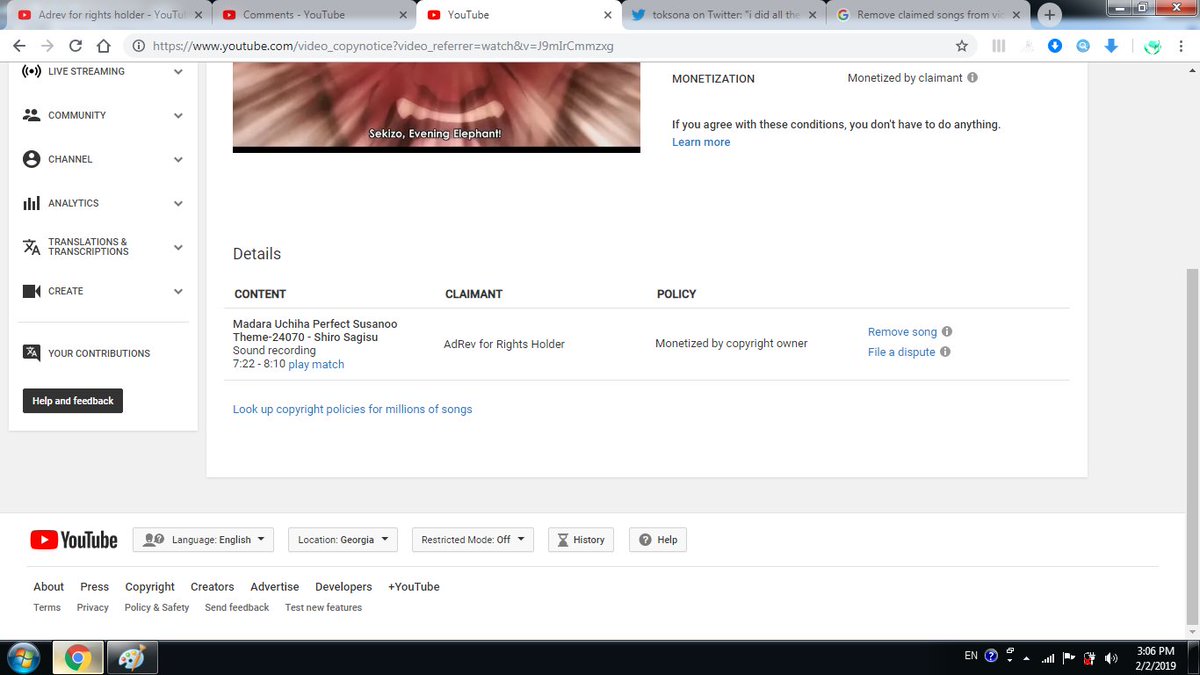Click the Channel person icon
Image resolution: width=1200 pixels, height=675 pixels.
coord(31,159)
